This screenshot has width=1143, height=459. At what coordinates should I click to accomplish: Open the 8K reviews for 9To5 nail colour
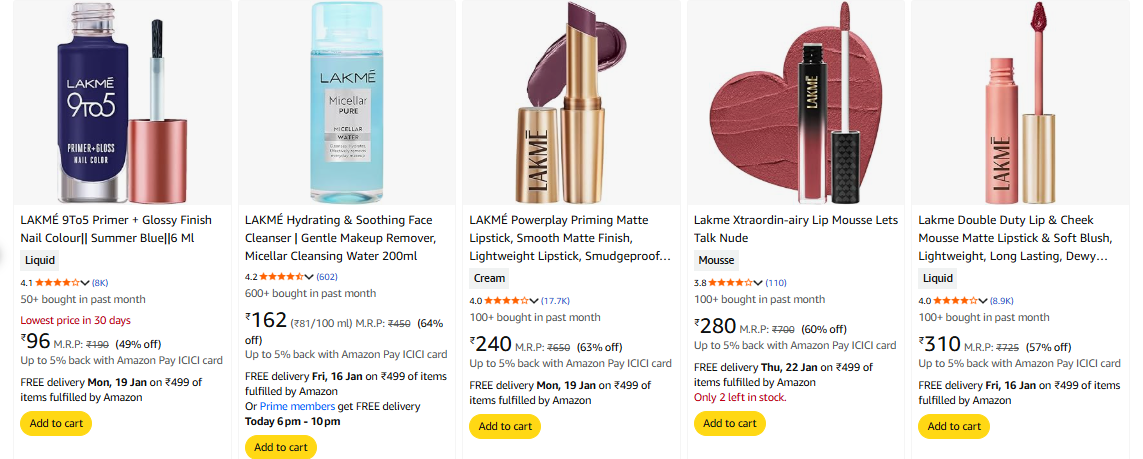pyautogui.click(x=100, y=283)
